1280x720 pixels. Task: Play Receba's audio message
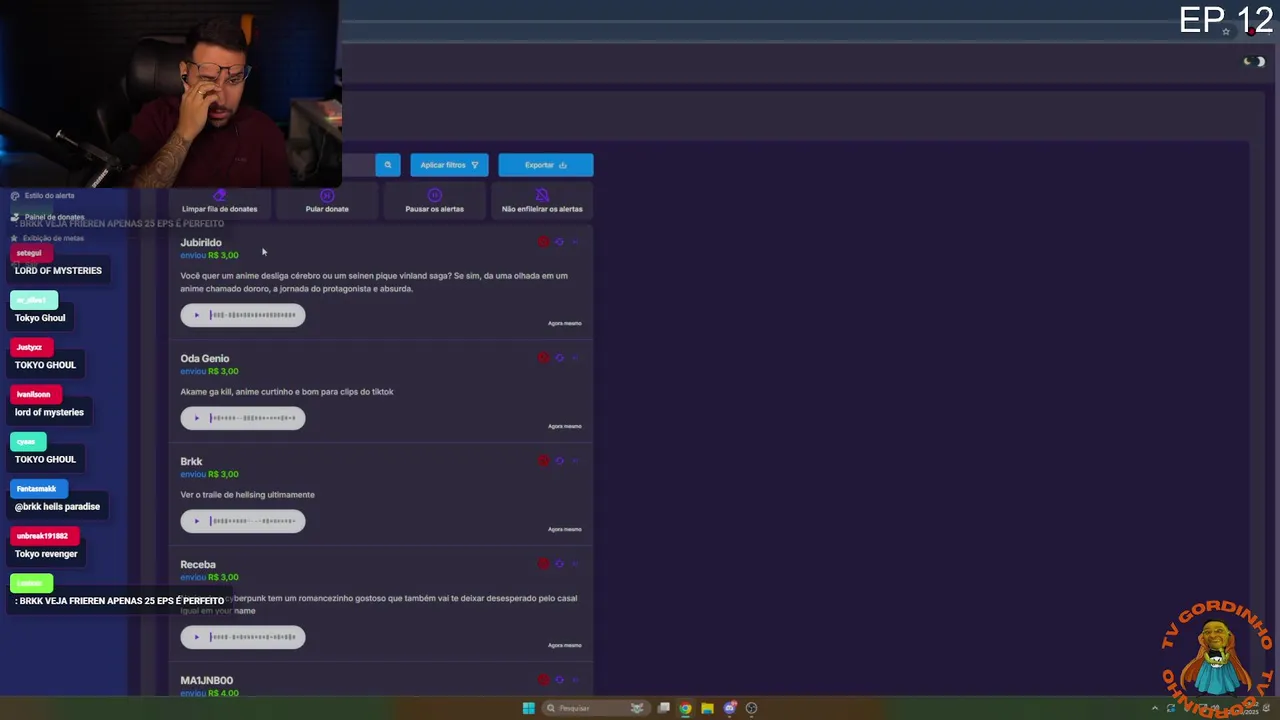click(196, 637)
